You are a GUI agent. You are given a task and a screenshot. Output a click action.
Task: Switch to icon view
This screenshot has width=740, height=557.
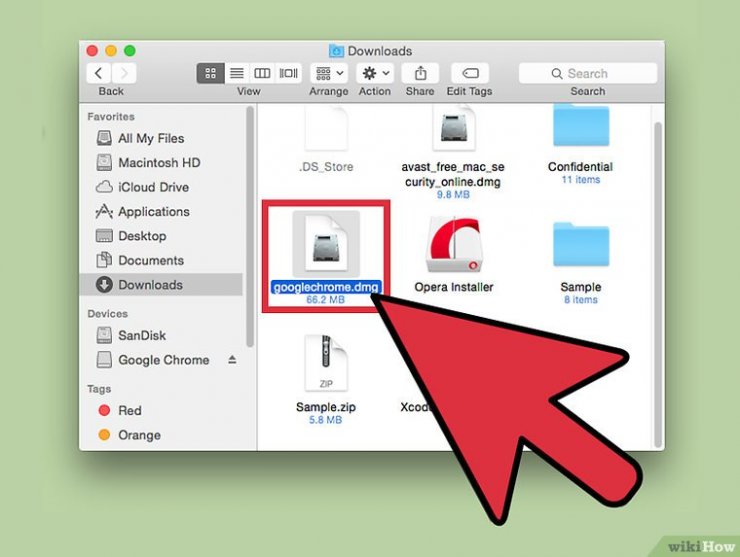[x=210, y=73]
